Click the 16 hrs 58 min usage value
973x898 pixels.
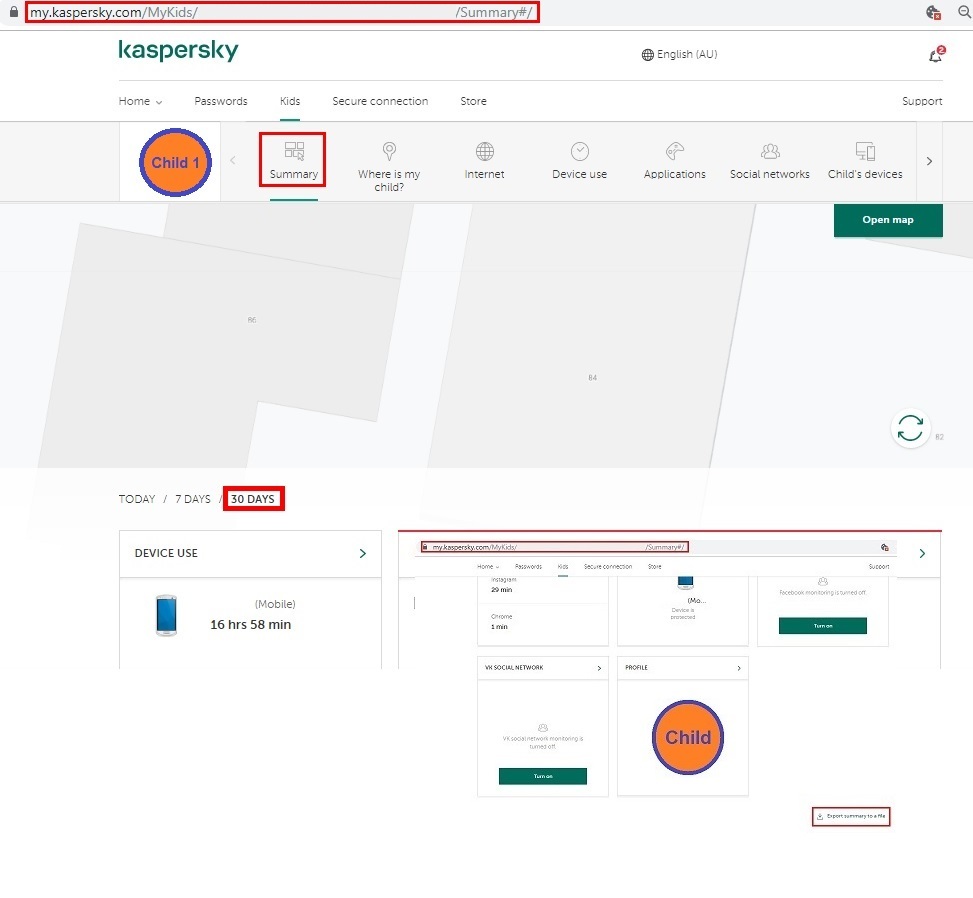pos(251,624)
